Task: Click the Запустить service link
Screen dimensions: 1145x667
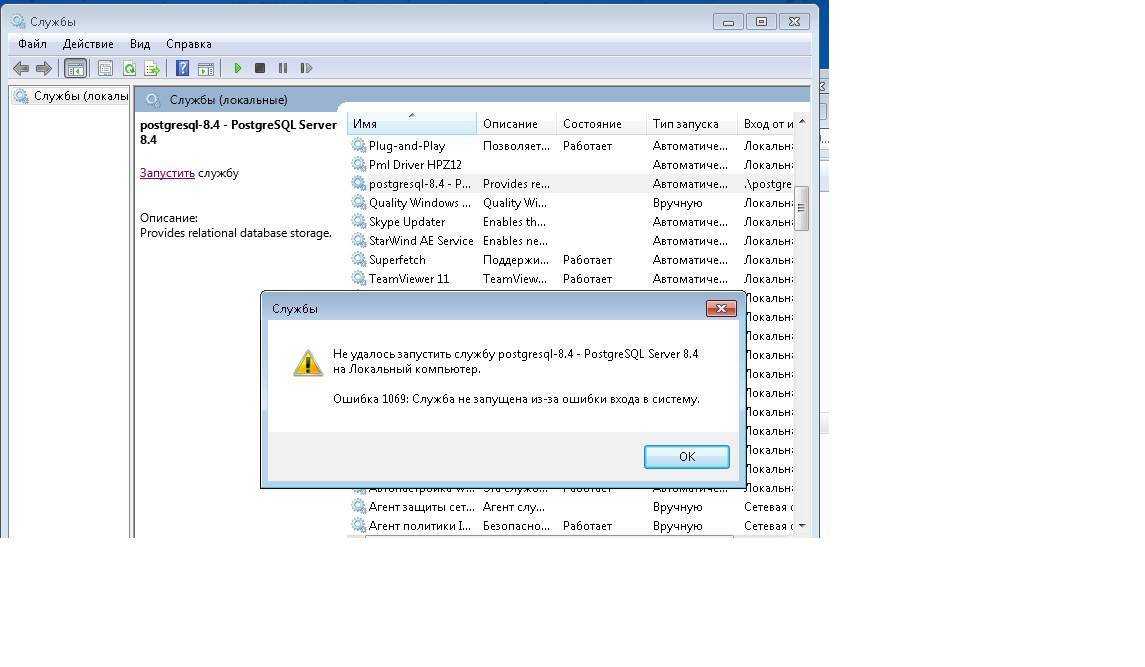Action: 167,173
